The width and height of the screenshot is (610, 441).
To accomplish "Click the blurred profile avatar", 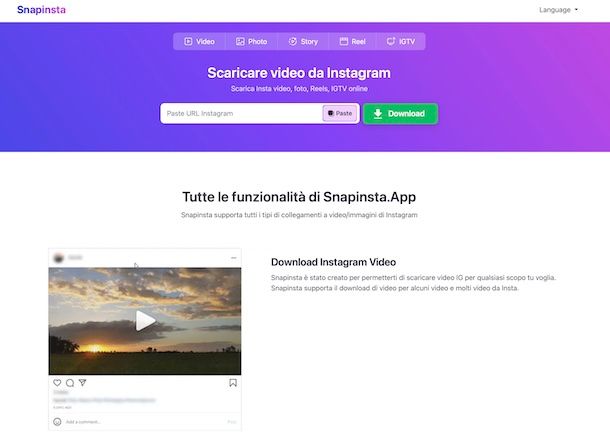I will [x=59, y=258].
